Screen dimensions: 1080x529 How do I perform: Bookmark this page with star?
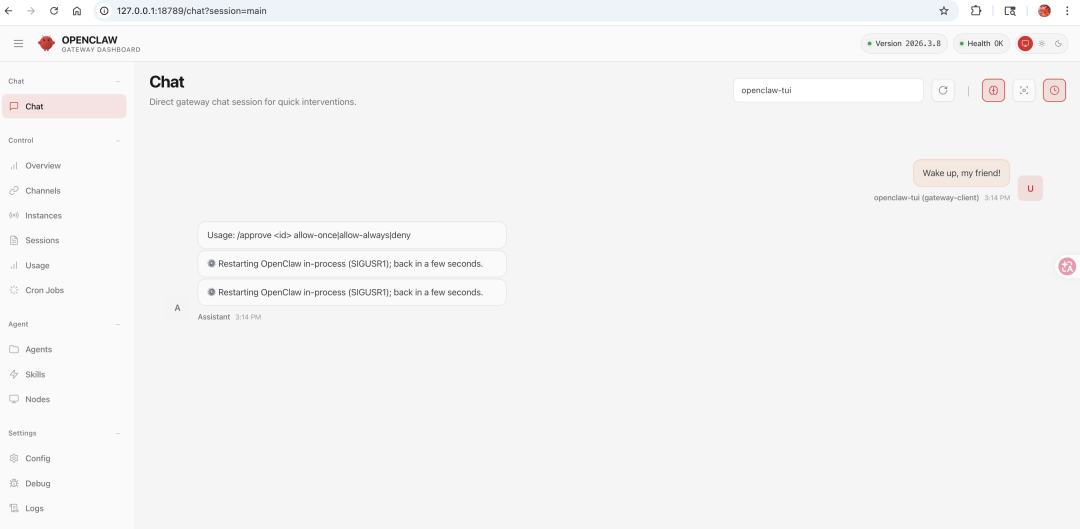coord(944,11)
